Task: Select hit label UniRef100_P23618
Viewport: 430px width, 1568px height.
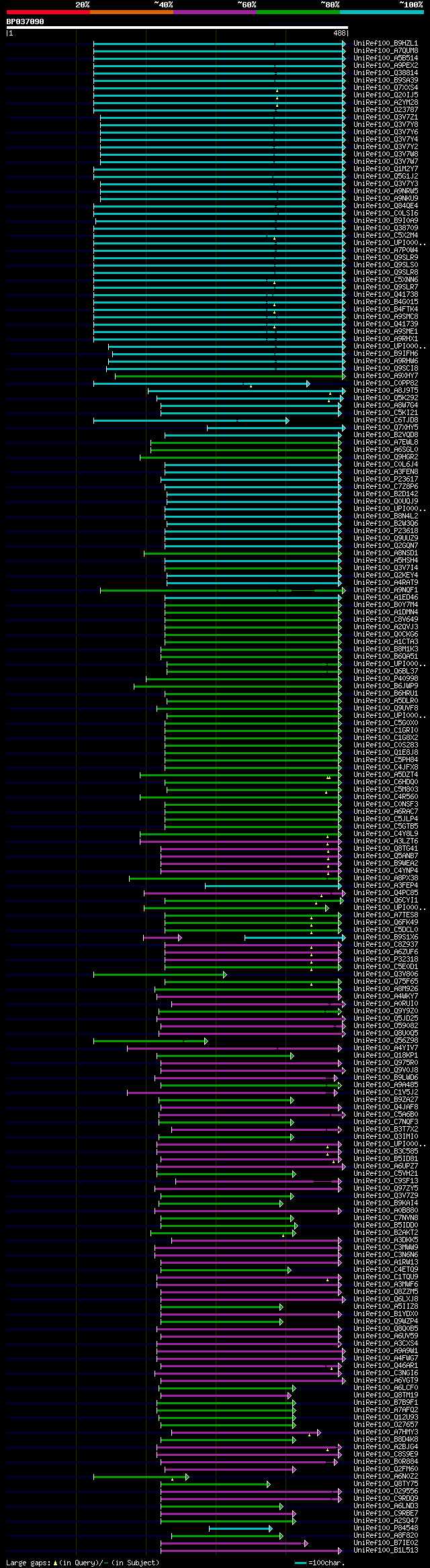Action: [386, 531]
